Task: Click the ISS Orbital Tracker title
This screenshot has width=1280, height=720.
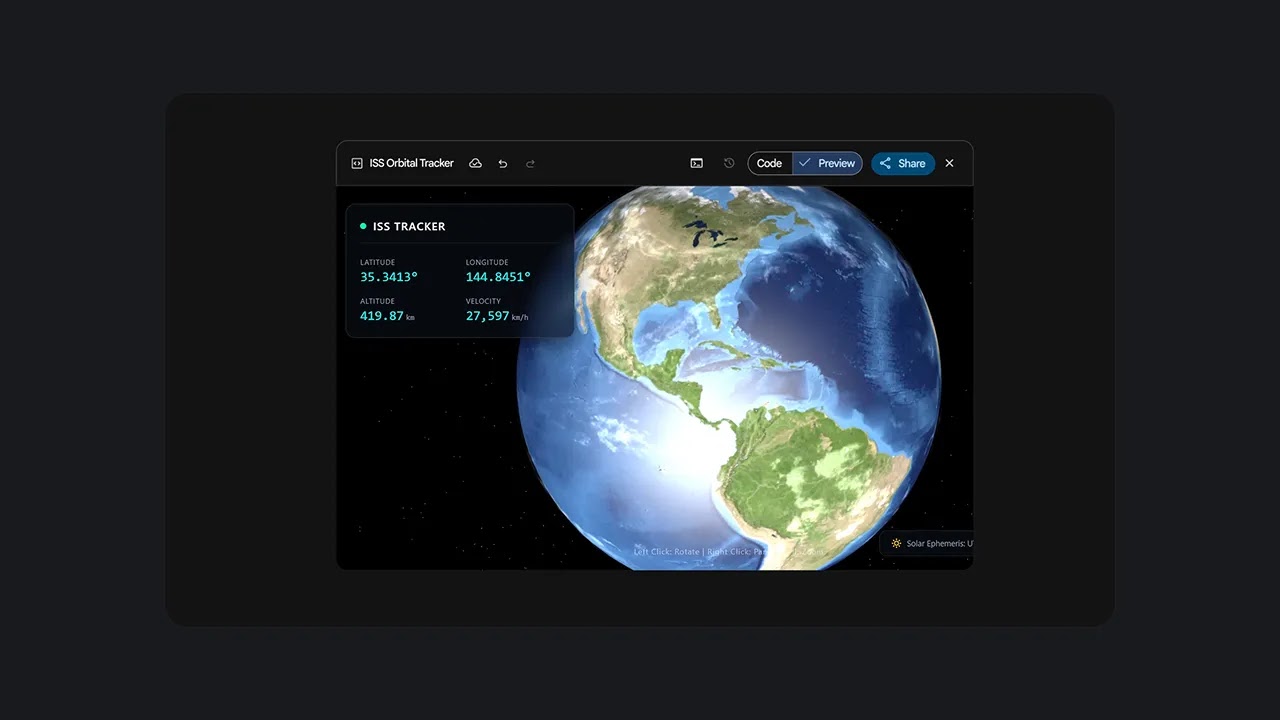Action: click(x=411, y=163)
